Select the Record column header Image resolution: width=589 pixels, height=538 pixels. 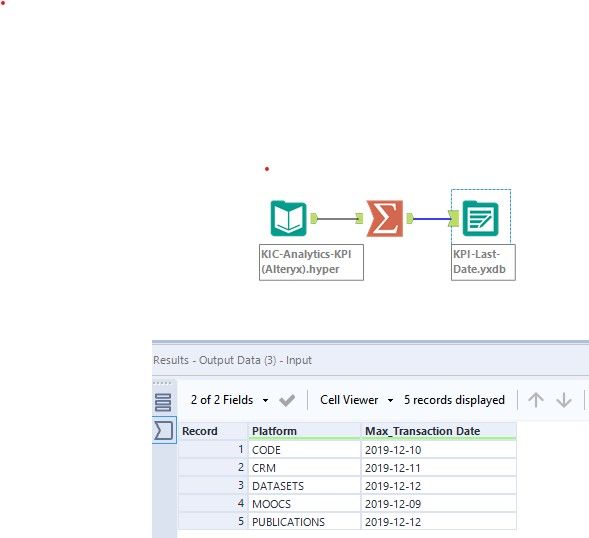(213, 431)
